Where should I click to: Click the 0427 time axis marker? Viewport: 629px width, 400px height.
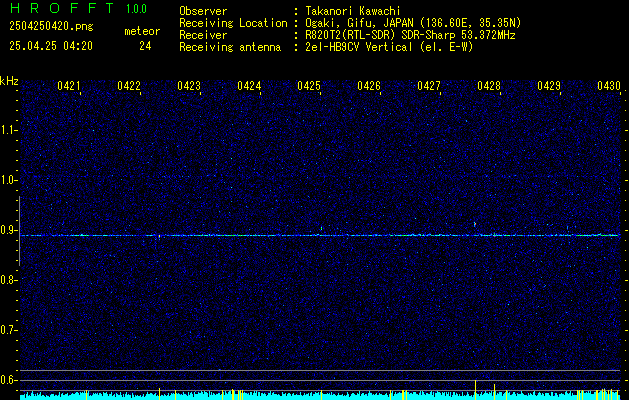[429, 86]
